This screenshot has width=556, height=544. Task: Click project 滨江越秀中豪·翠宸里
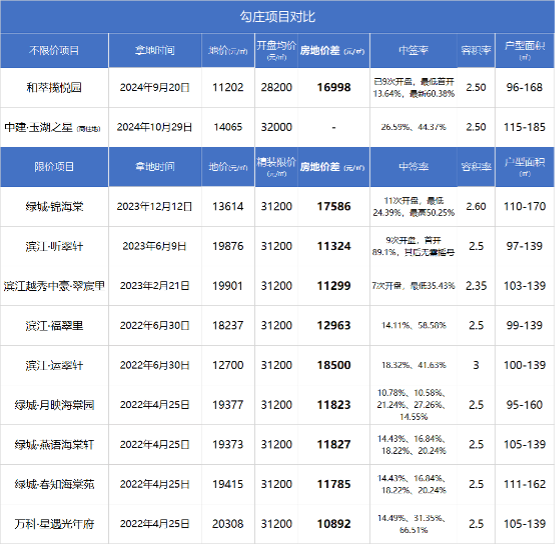point(54,286)
